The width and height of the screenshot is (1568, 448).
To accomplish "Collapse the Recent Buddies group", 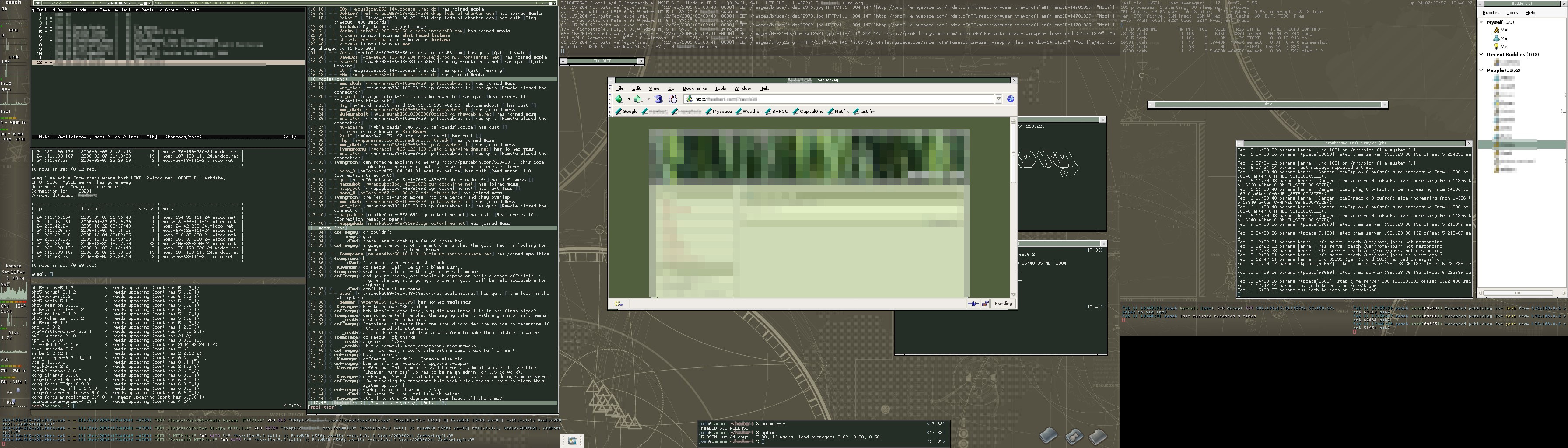I will (x=1481, y=54).
